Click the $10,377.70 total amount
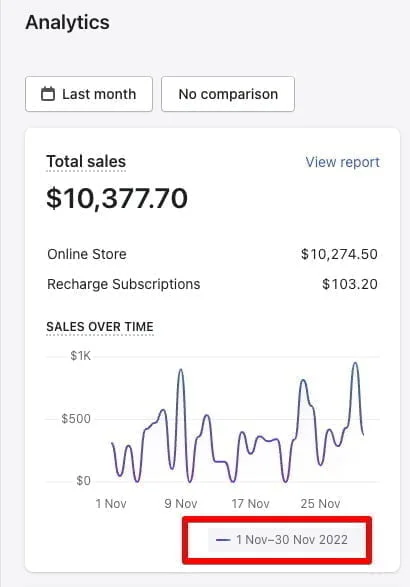The height and width of the screenshot is (587, 410). [117, 198]
